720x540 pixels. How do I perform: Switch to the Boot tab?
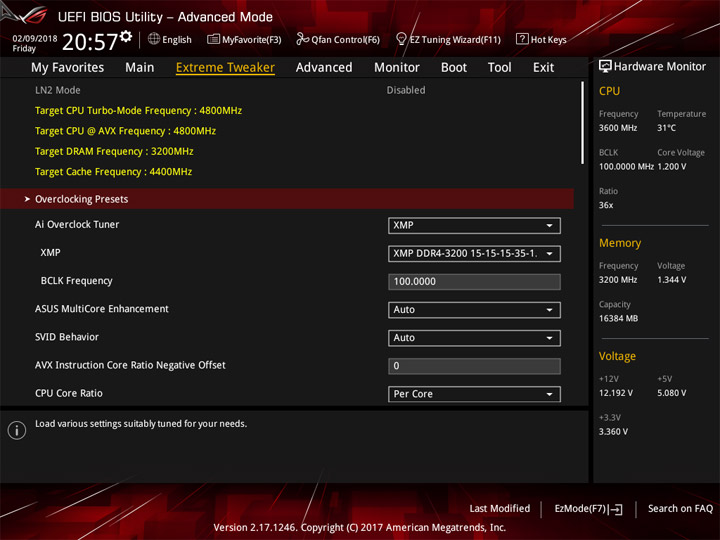click(x=454, y=68)
